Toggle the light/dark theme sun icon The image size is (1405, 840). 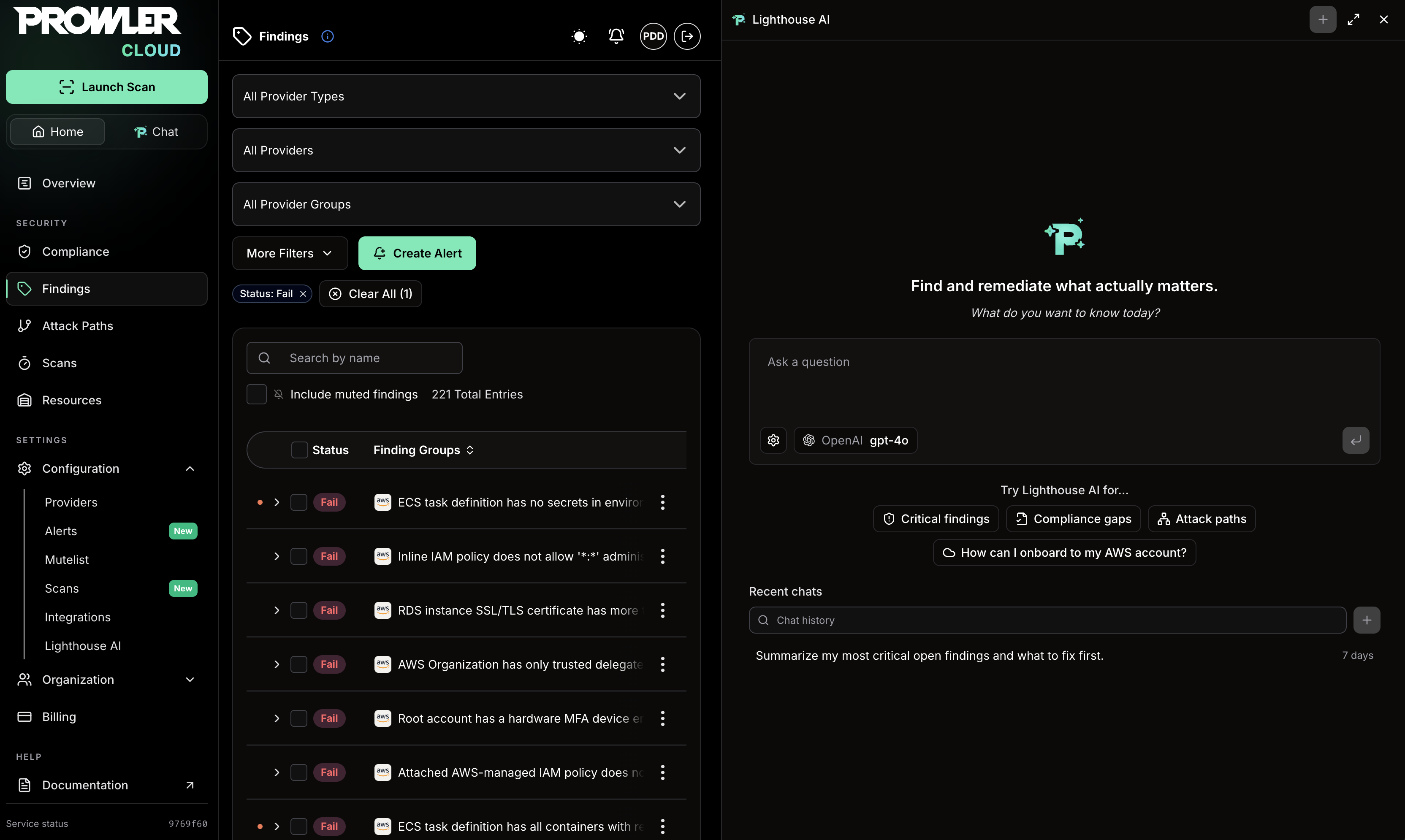(579, 36)
